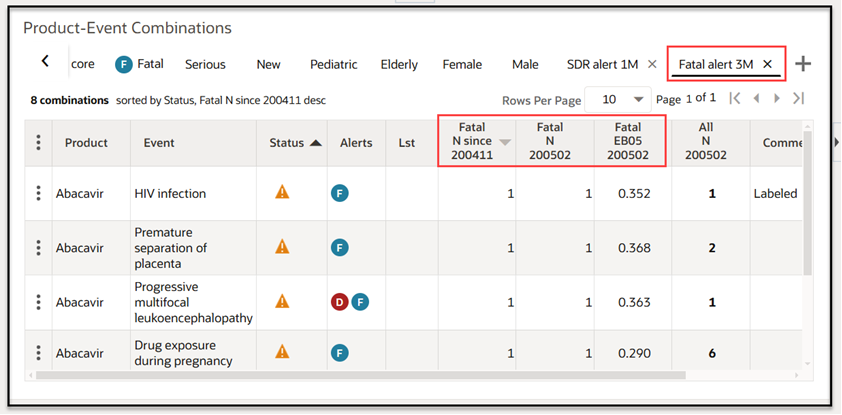842x415 pixels.
Task: Click the vertical scrollbar of the table
Action: [x=808, y=202]
